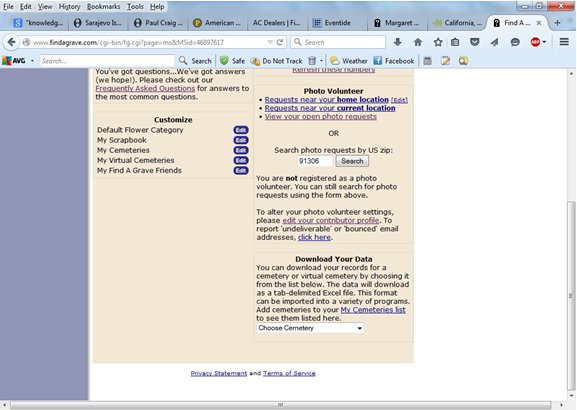Open My Cemeteries list link
The image size is (577, 410).
point(373,310)
